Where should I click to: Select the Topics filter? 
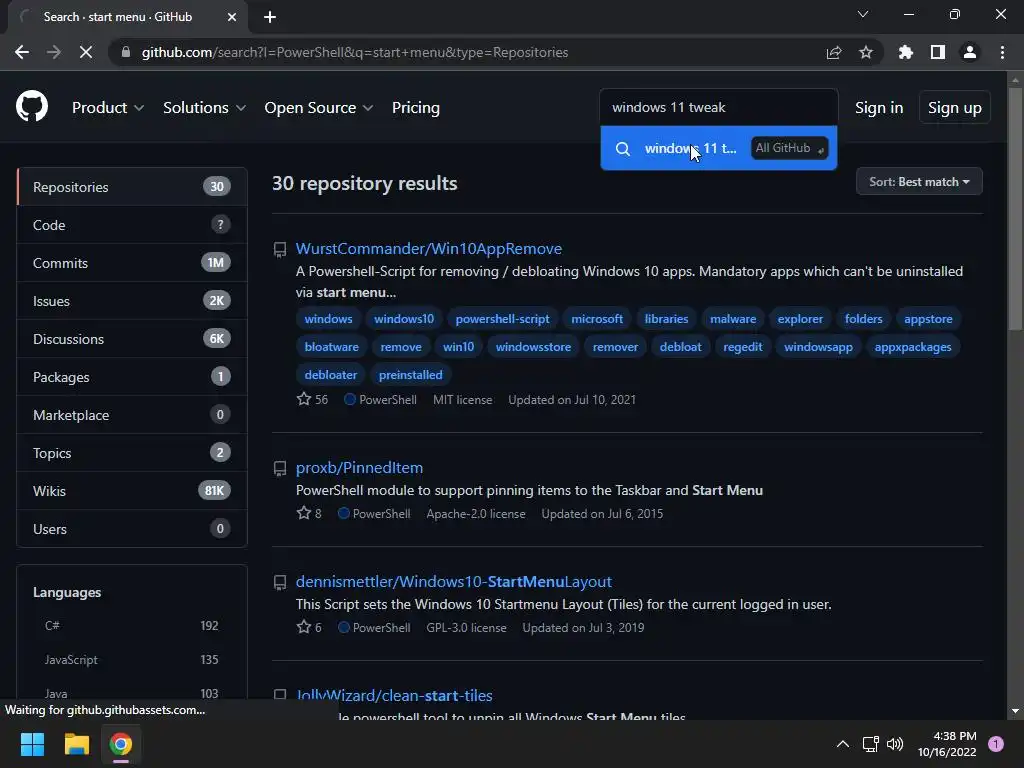click(x=132, y=453)
